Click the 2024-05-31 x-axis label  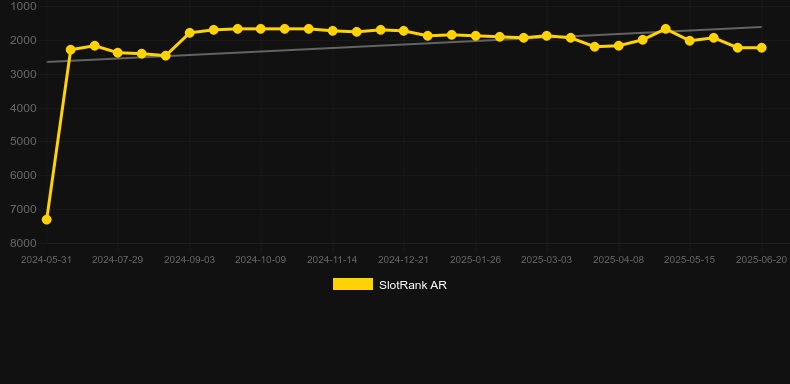coord(46,260)
